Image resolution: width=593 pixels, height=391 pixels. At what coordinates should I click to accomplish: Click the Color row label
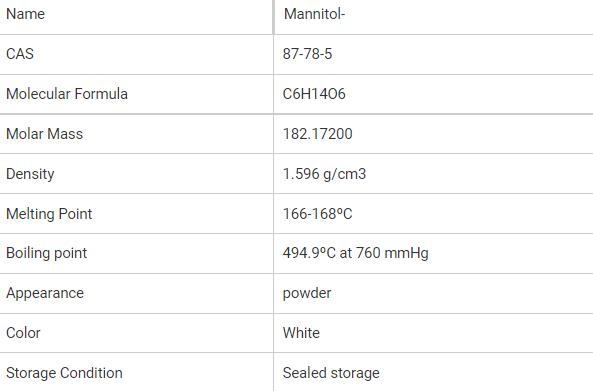click(x=23, y=333)
